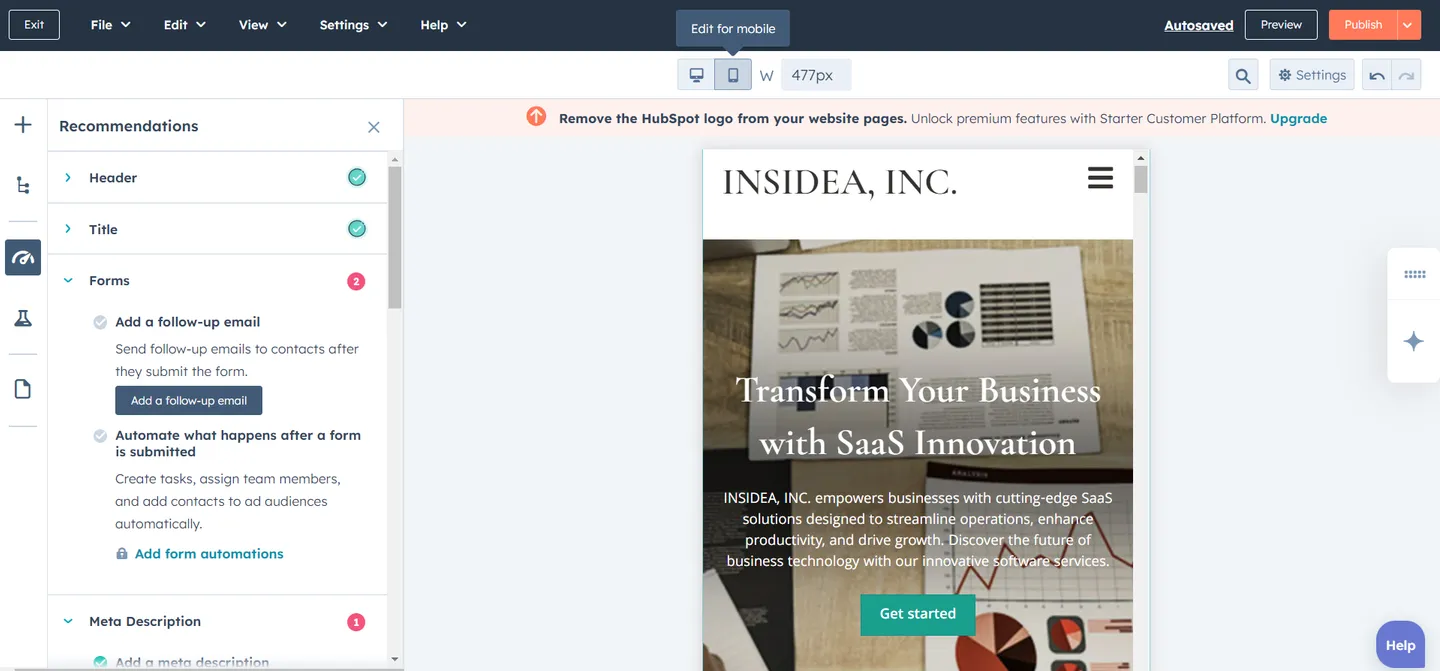The height and width of the screenshot is (671, 1440).
Task: Click Title completed check icon
Action: [x=357, y=229]
